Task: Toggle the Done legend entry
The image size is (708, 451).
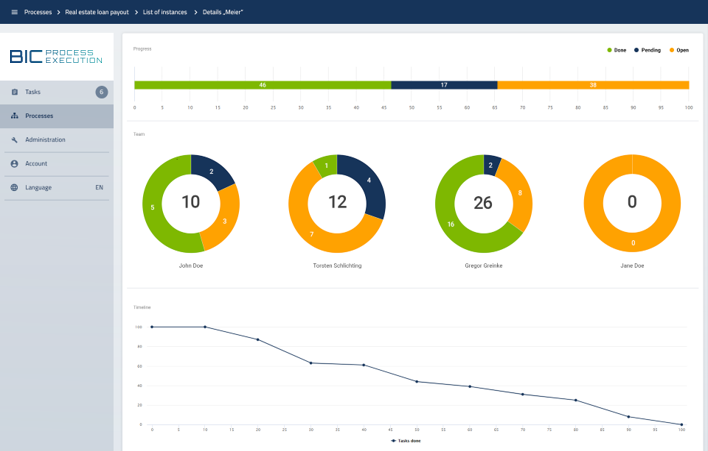Action: point(617,50)
